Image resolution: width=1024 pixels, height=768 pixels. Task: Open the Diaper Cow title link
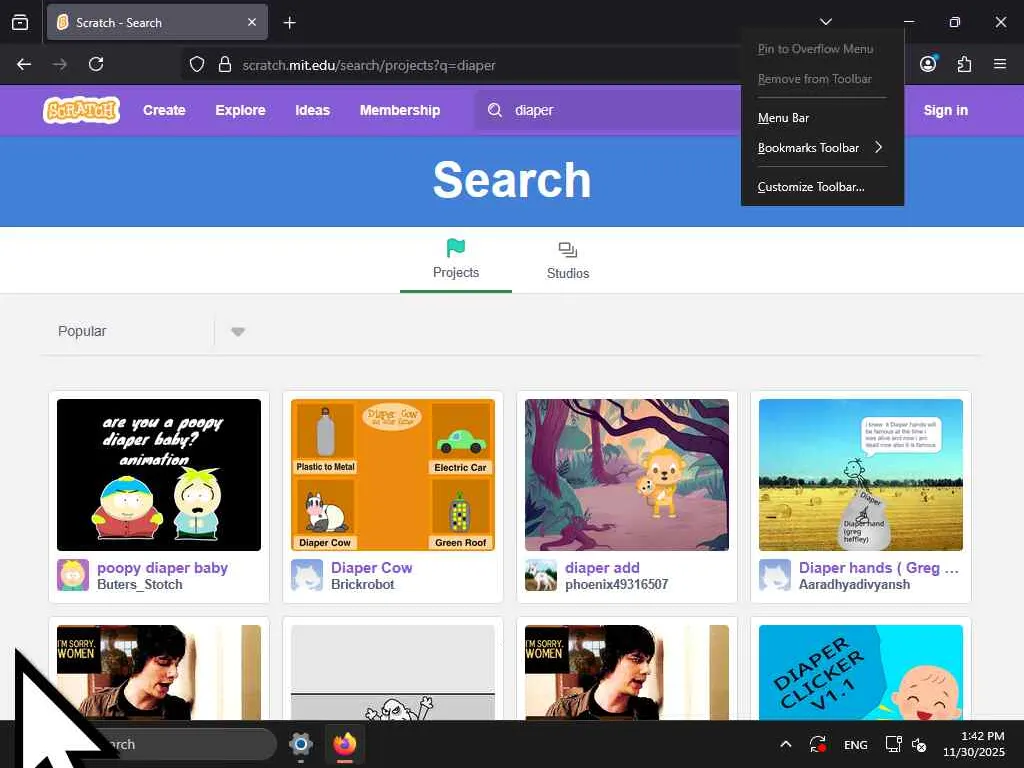coord(372,568)
